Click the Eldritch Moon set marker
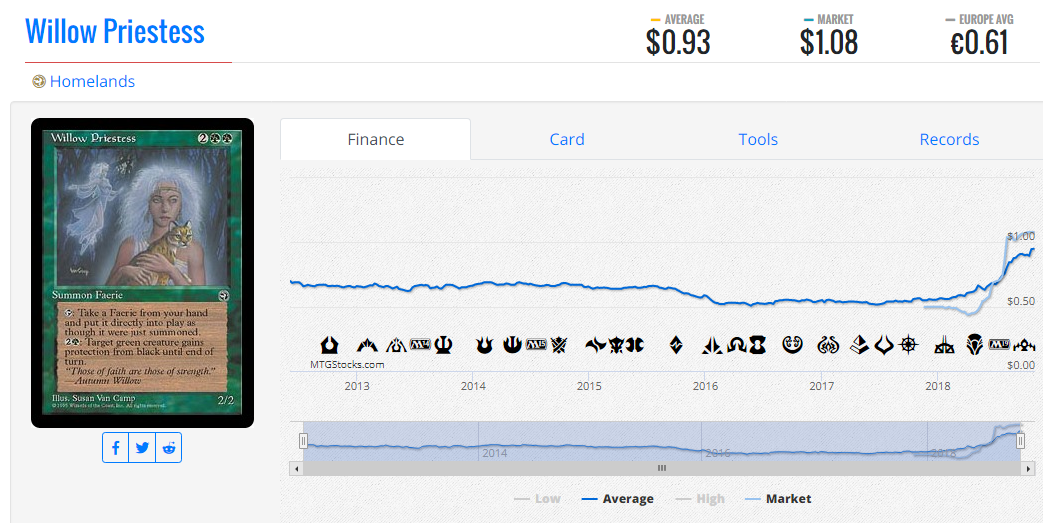Image resolution: width=1043 pixels, height=523 pixels. (758, 345)
